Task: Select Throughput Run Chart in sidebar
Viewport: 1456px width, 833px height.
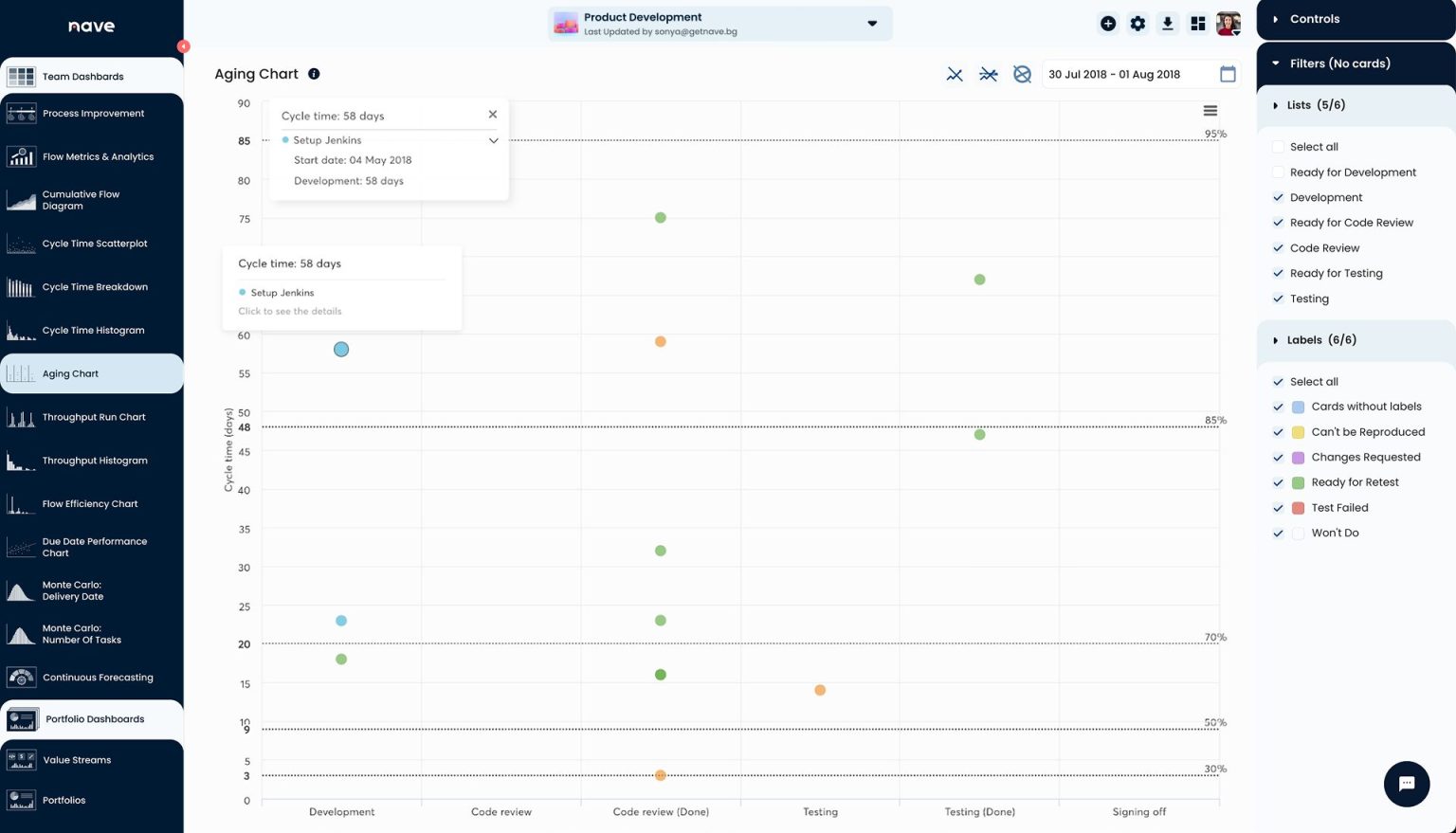Action: coord(92,417)
